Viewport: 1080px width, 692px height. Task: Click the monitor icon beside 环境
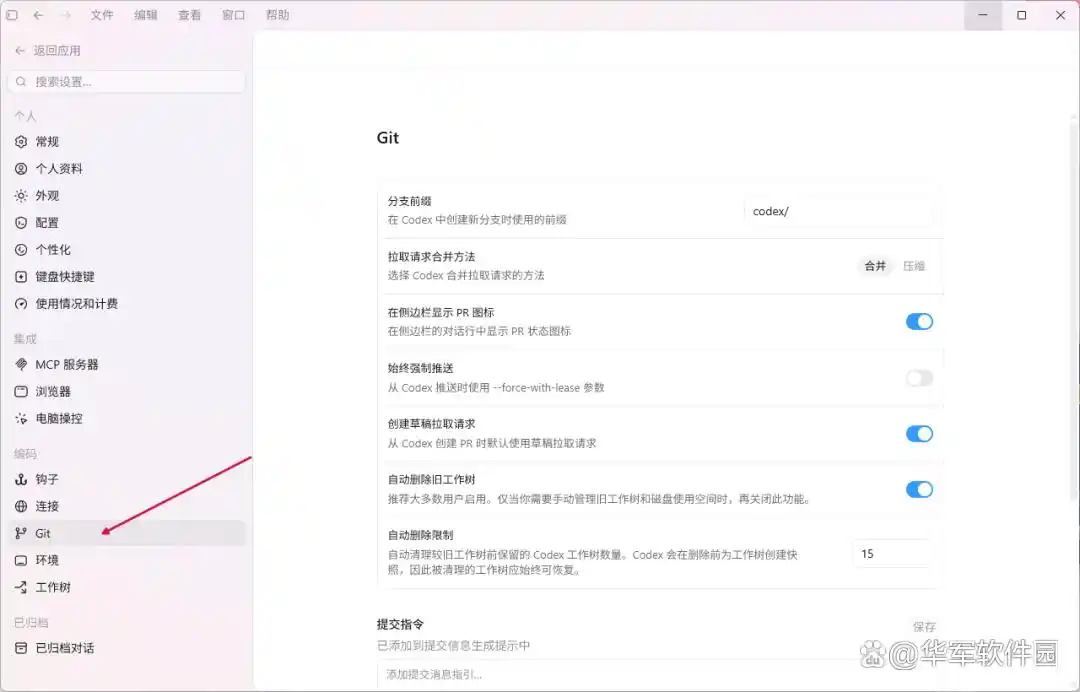point(21,560)
